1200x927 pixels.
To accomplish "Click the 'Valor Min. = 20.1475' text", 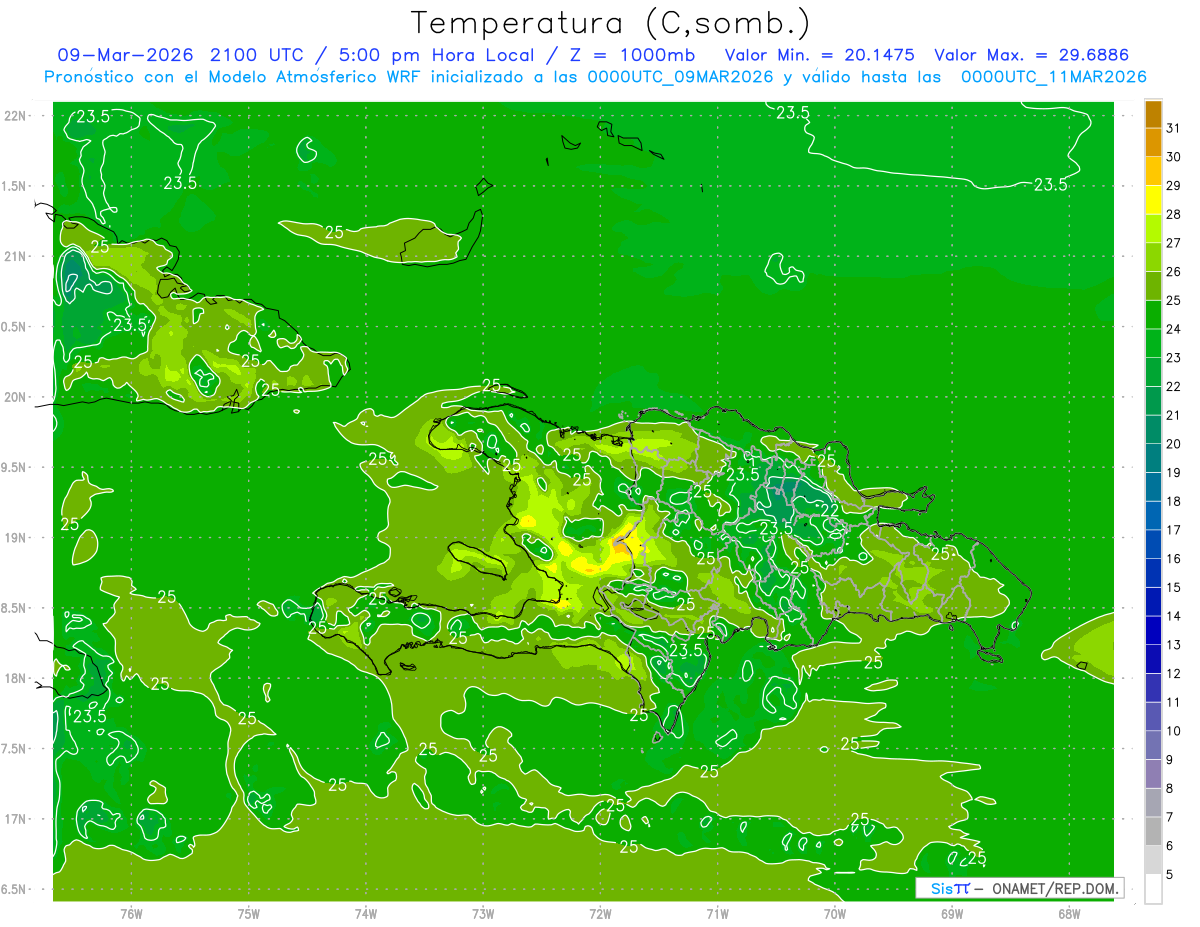I will [820, 55].
